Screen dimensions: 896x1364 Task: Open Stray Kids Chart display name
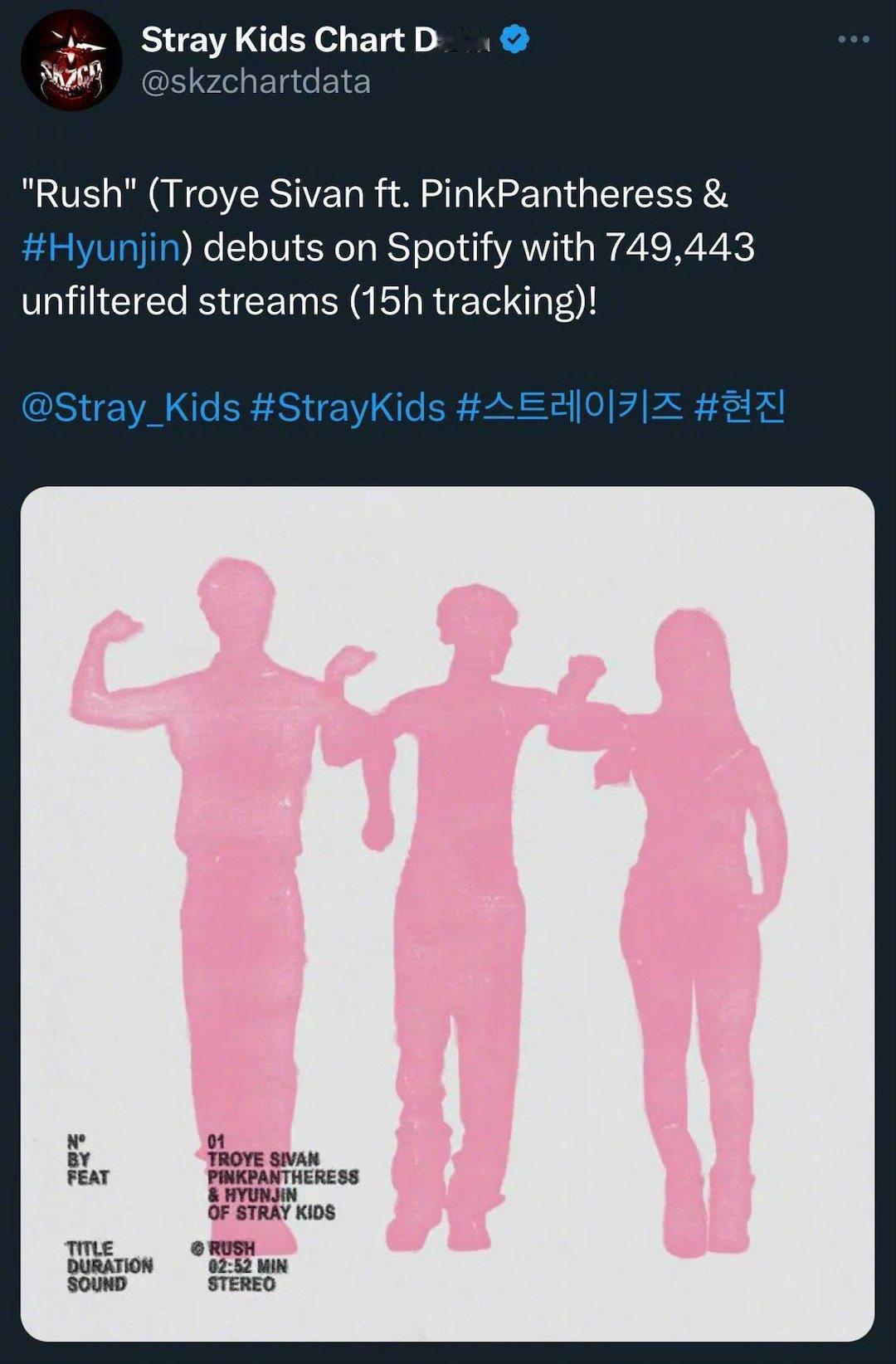coord(319,40)
